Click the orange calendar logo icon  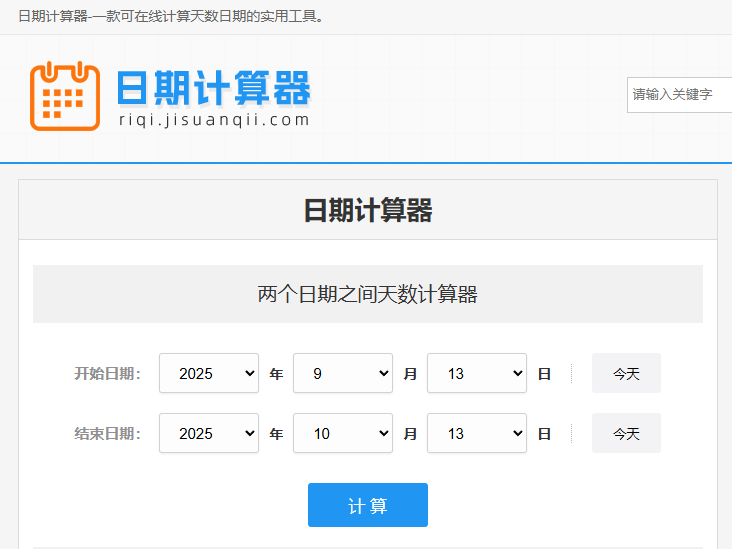click(65, 95)
